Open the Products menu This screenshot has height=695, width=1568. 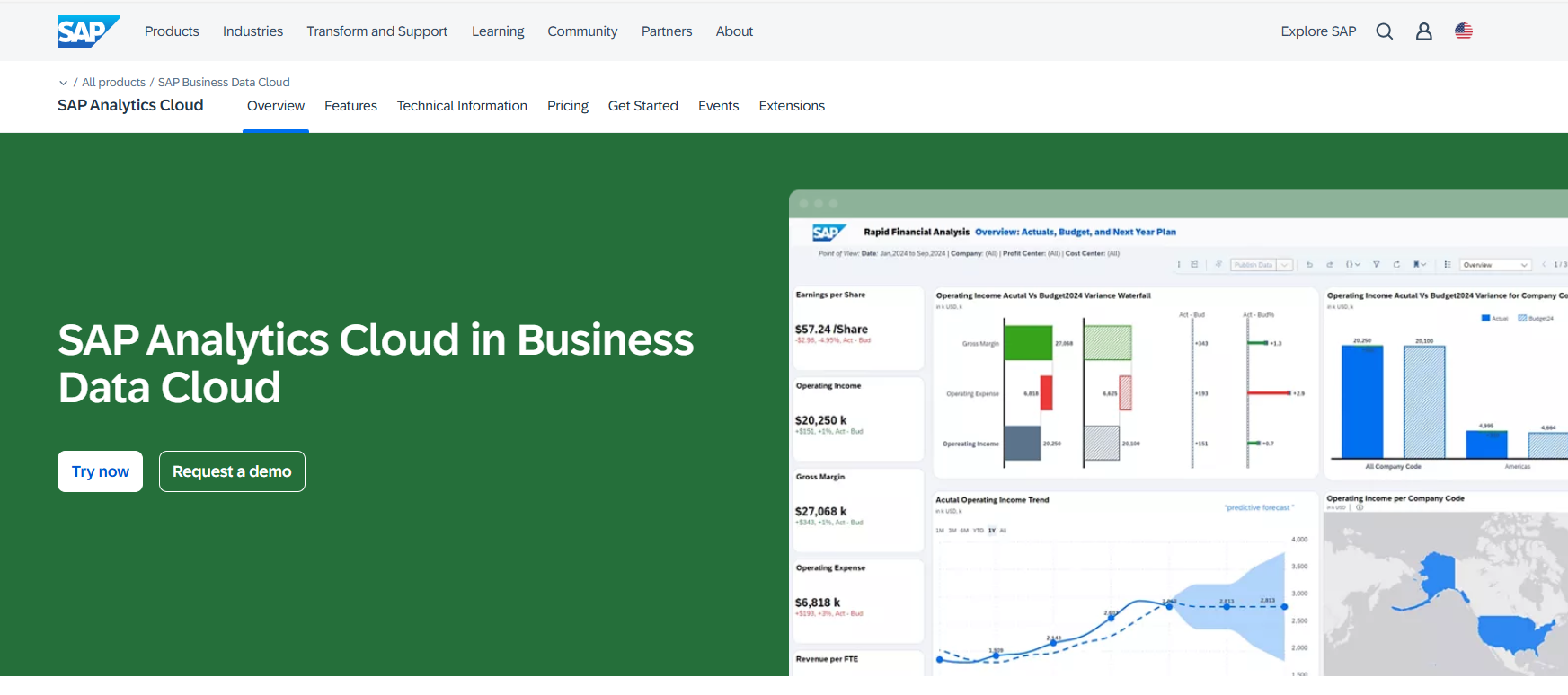point(172,31)
